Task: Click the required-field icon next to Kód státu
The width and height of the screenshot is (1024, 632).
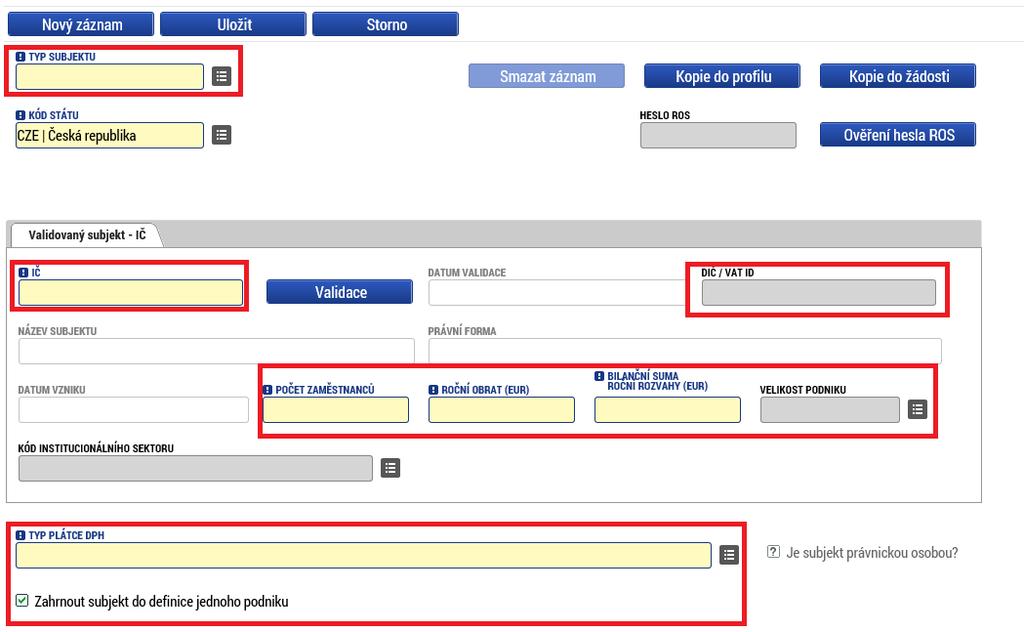Action: tap(20, 115)
